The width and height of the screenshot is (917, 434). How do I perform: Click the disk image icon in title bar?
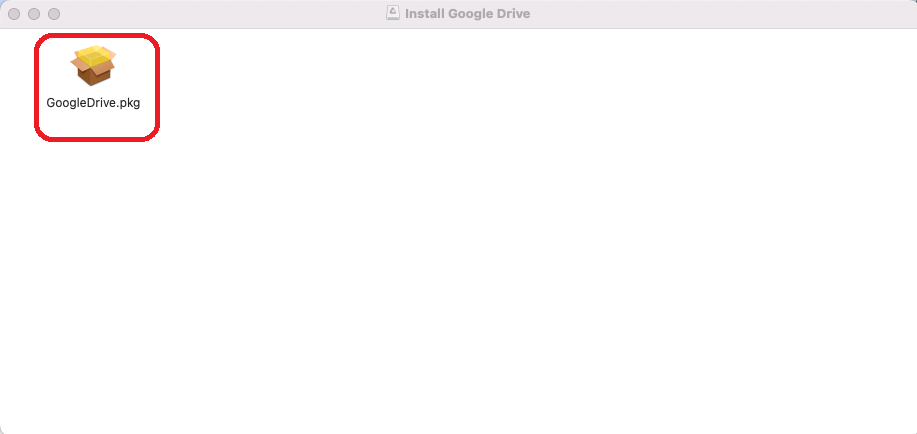pyautogui.click(x=393, y=13)
